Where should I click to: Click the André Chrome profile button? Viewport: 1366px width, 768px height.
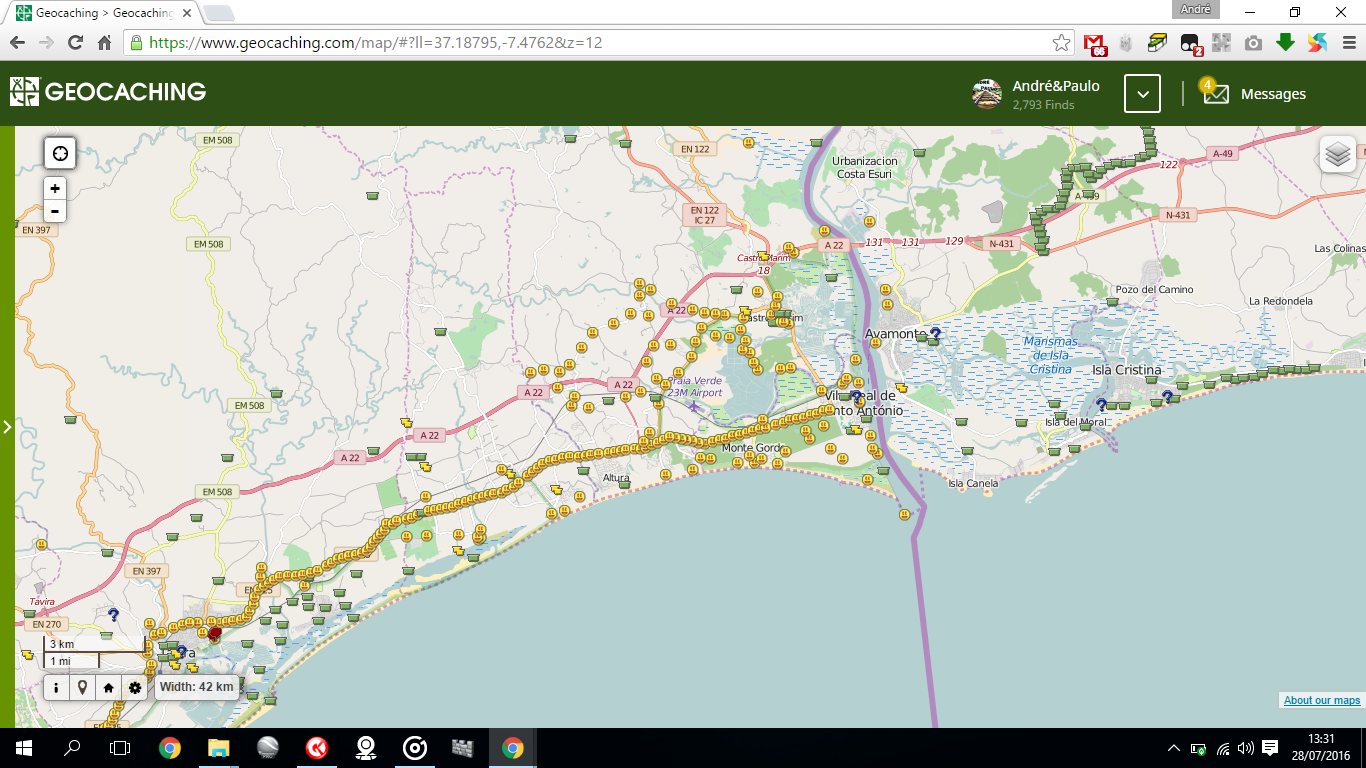[x=1195, y=10]
